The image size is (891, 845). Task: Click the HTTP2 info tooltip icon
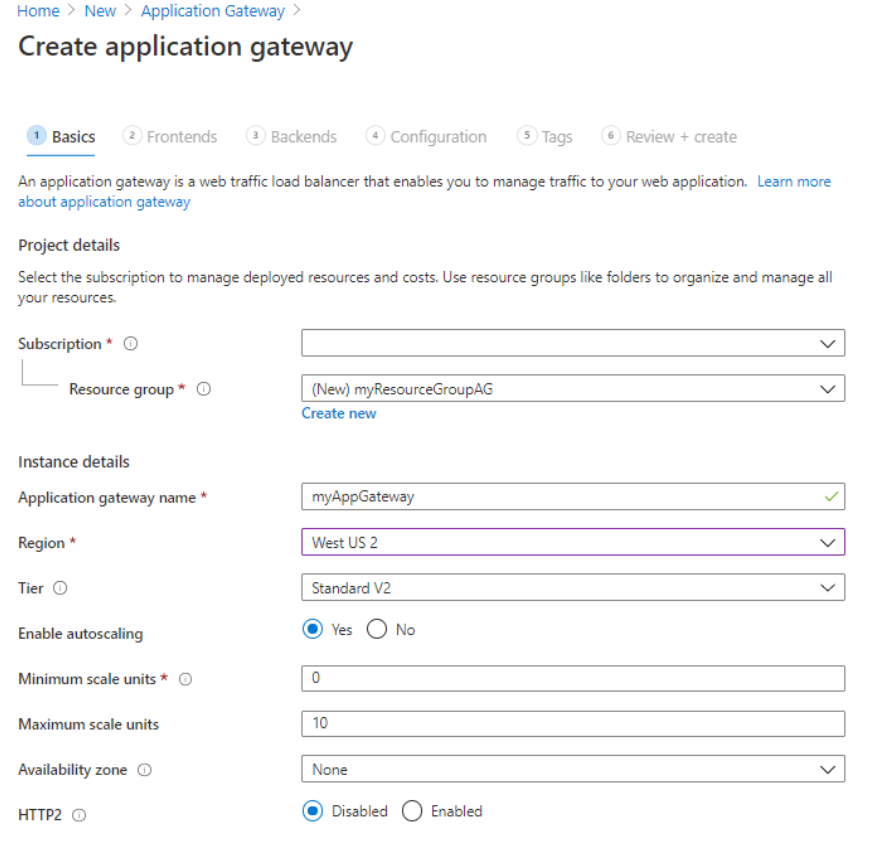coord(78,815)
